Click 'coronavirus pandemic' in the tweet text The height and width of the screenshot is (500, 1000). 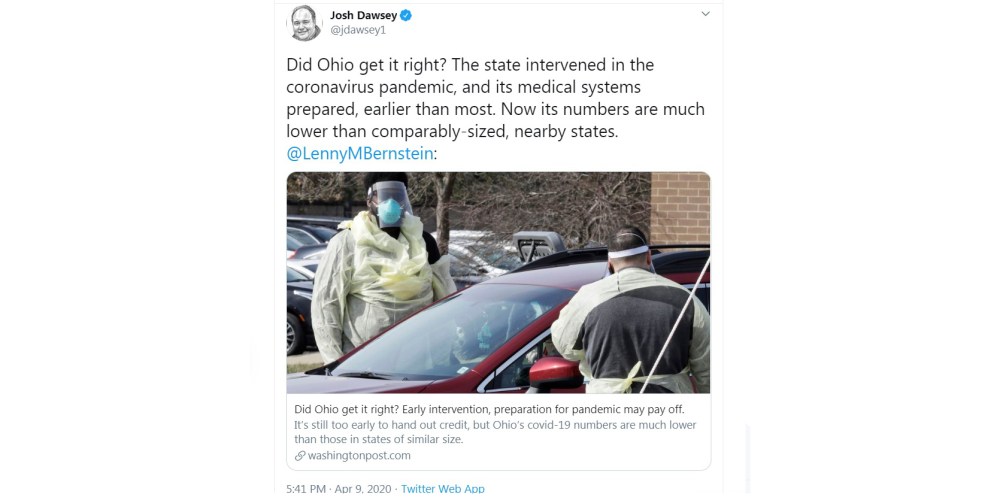tap(374, 86)
